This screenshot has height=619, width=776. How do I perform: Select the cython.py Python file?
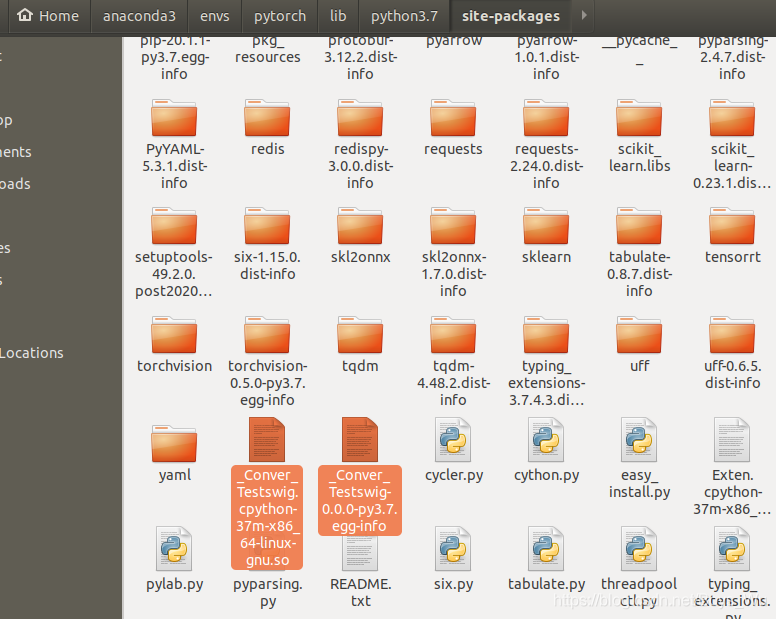[546, 439]
